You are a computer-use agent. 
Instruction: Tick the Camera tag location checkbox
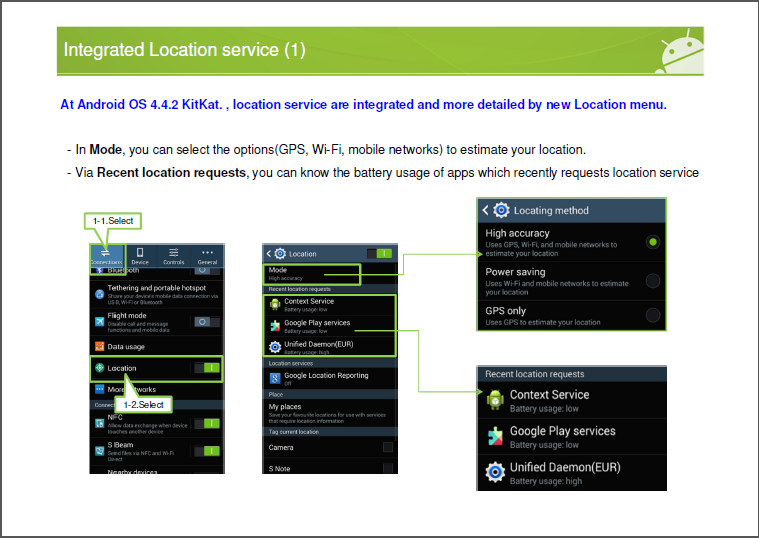tap(388, 447)
